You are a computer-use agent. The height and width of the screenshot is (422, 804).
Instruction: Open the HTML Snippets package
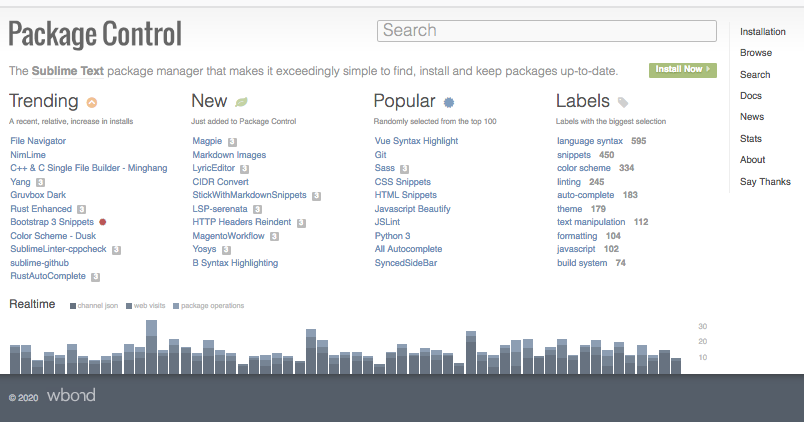[406, 195]
